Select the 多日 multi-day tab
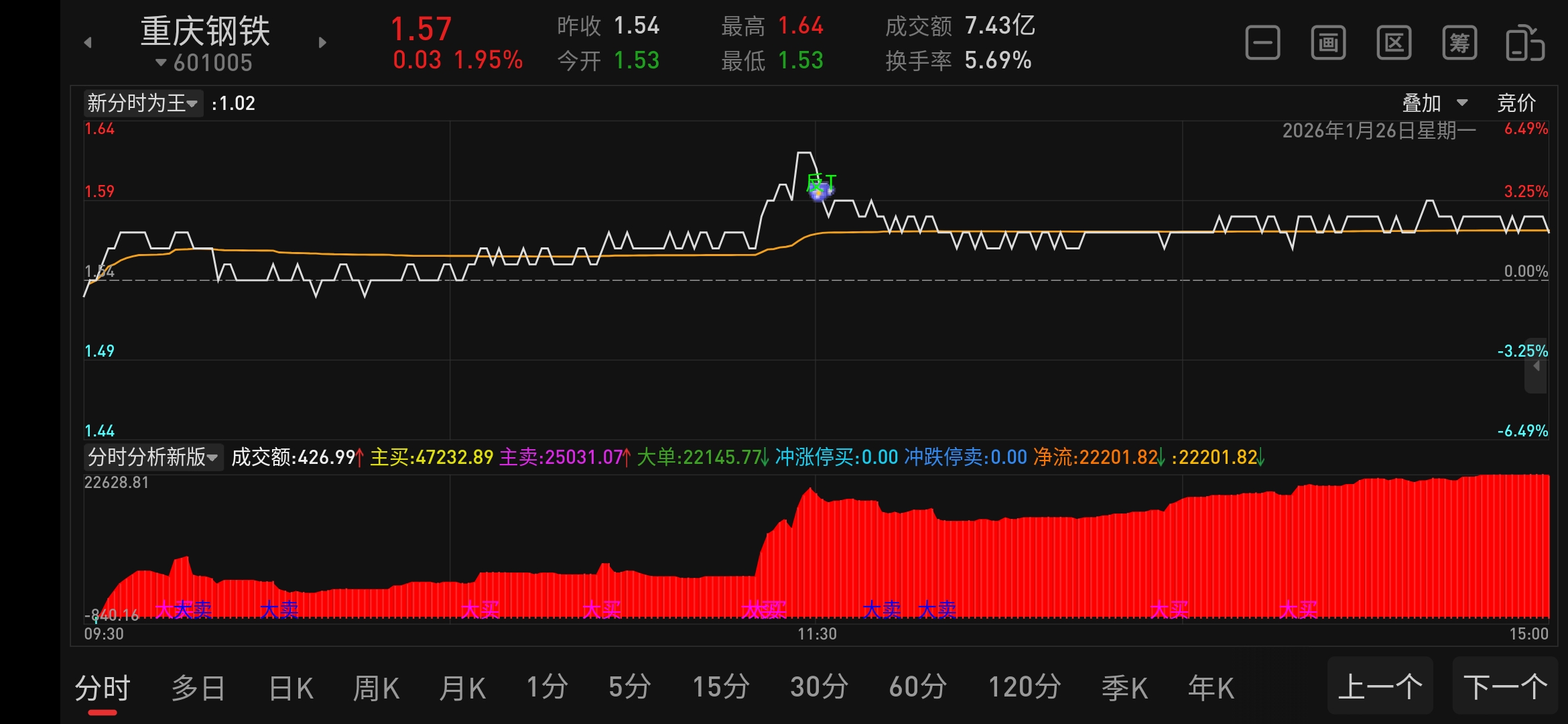 pos(198,688)
